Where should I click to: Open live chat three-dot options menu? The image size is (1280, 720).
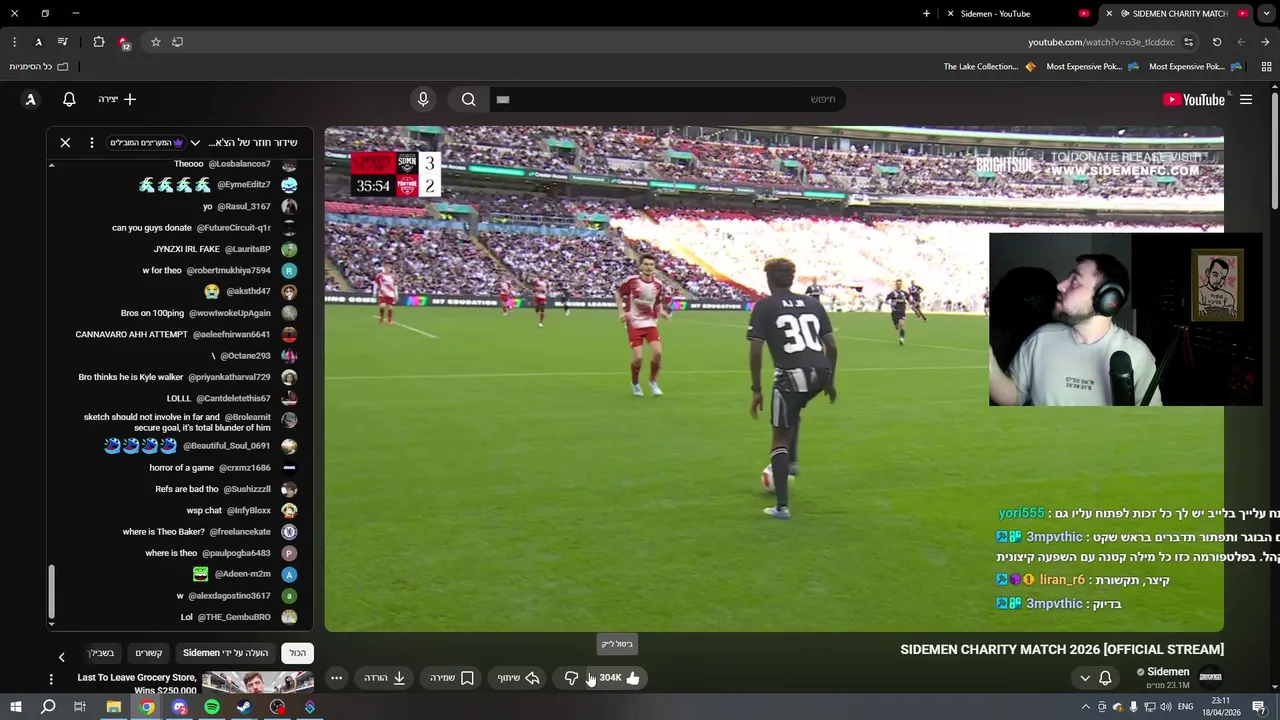tap(91, 143)
